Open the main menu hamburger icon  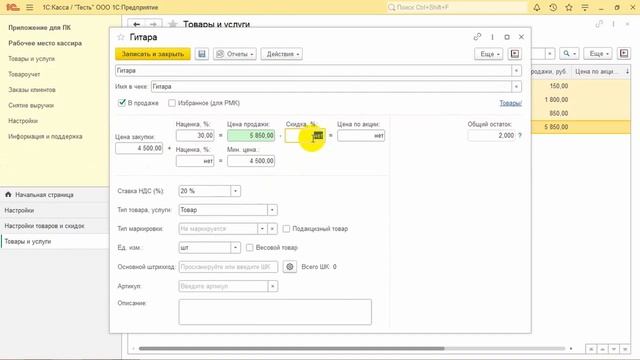coord(29,7)
